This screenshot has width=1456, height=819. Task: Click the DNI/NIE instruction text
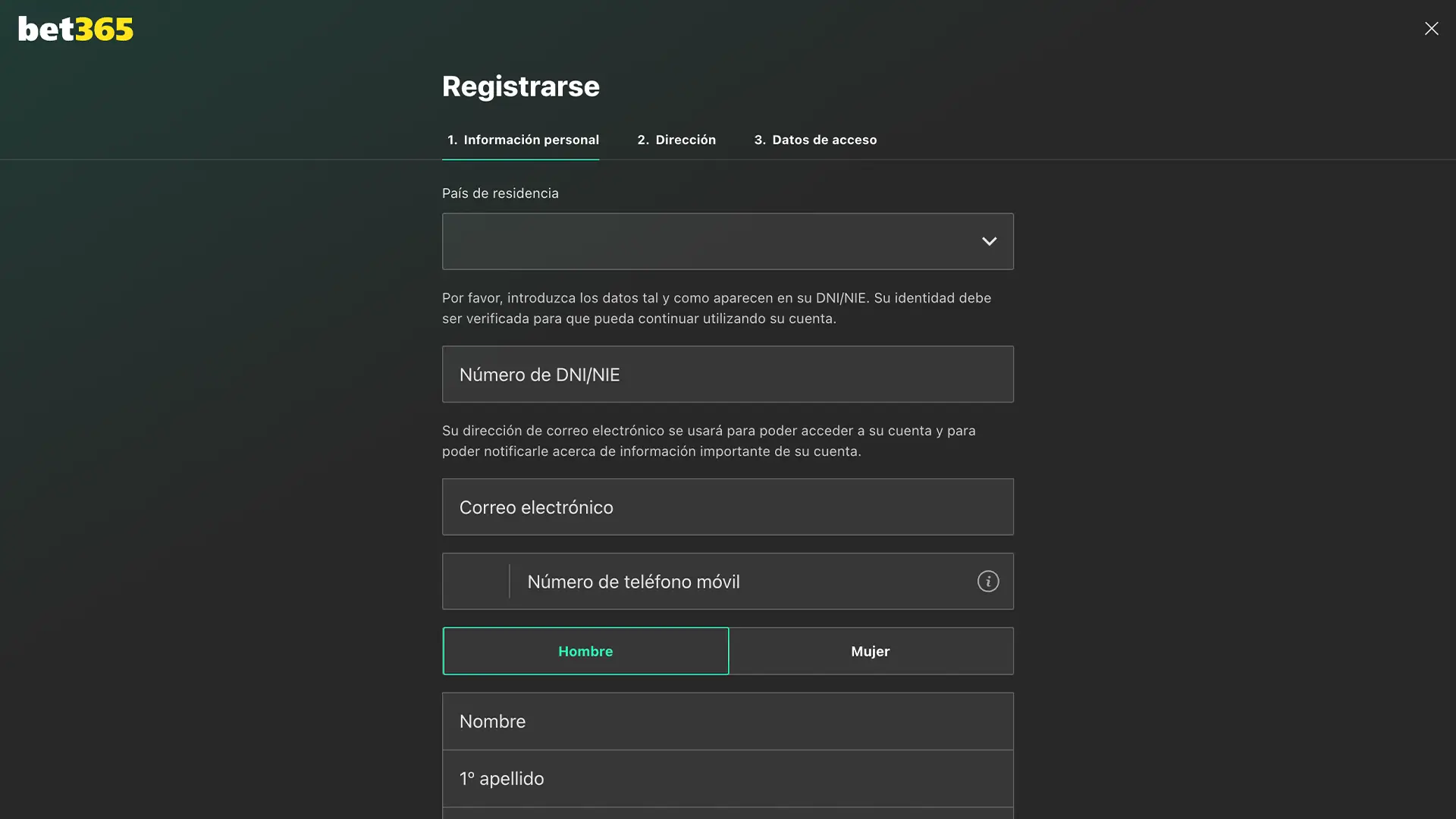pos(716,308)
